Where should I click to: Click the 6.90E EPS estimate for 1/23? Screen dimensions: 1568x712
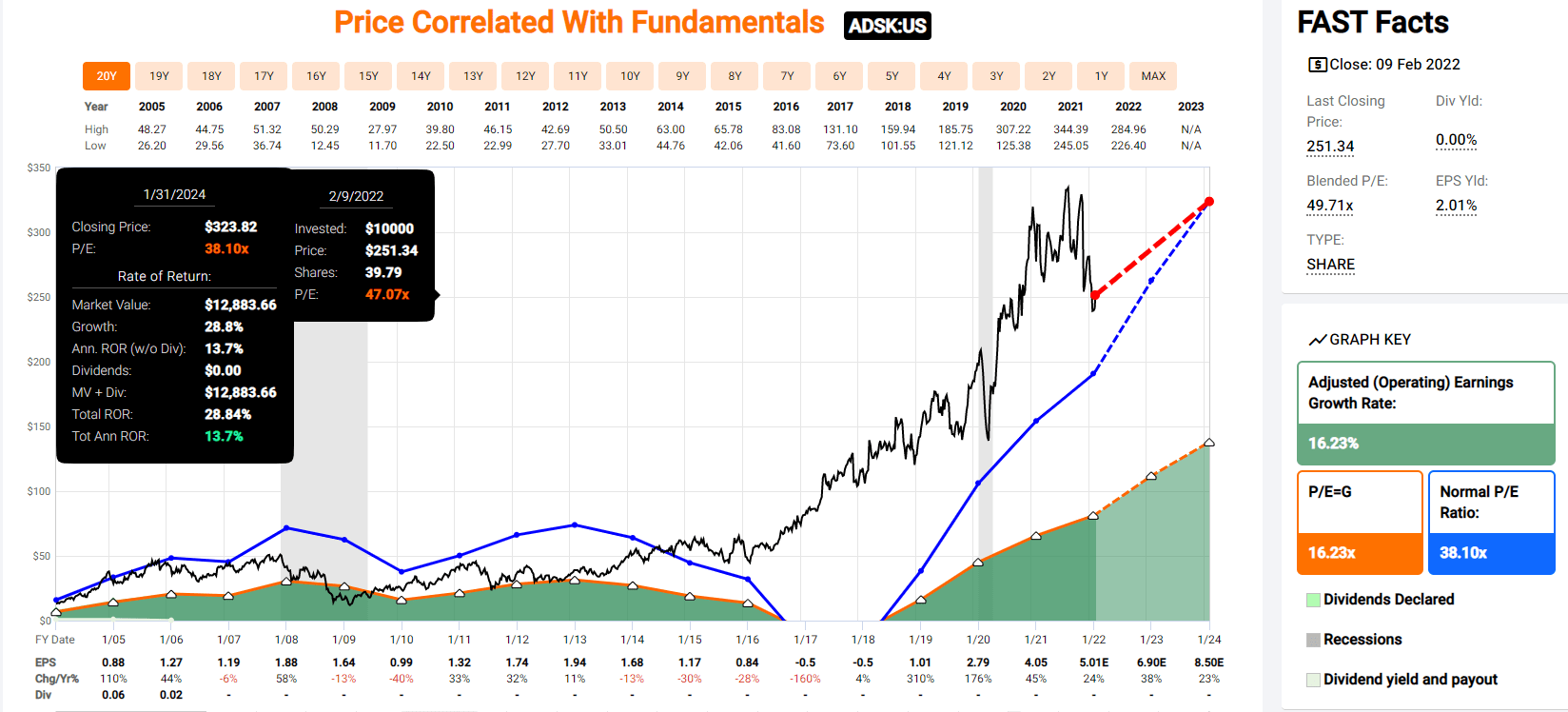tap(1151, 663)
